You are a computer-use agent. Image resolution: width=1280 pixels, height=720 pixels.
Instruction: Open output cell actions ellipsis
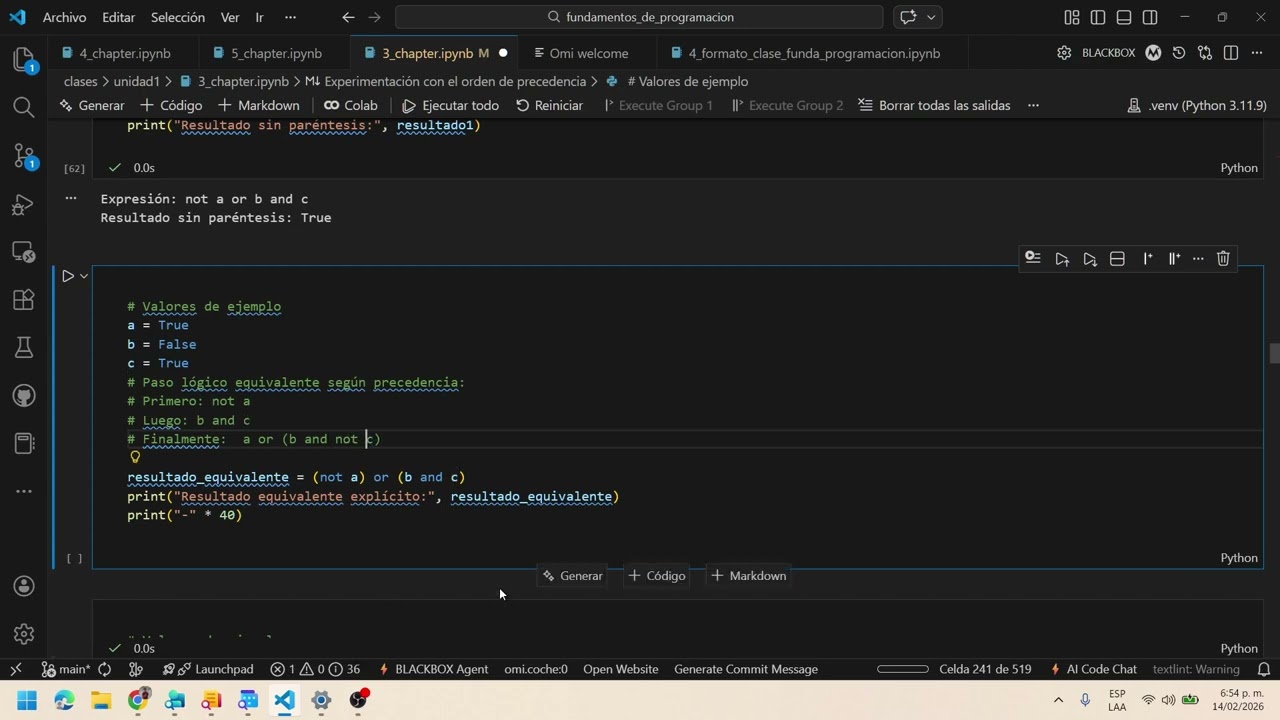[71, 198]
